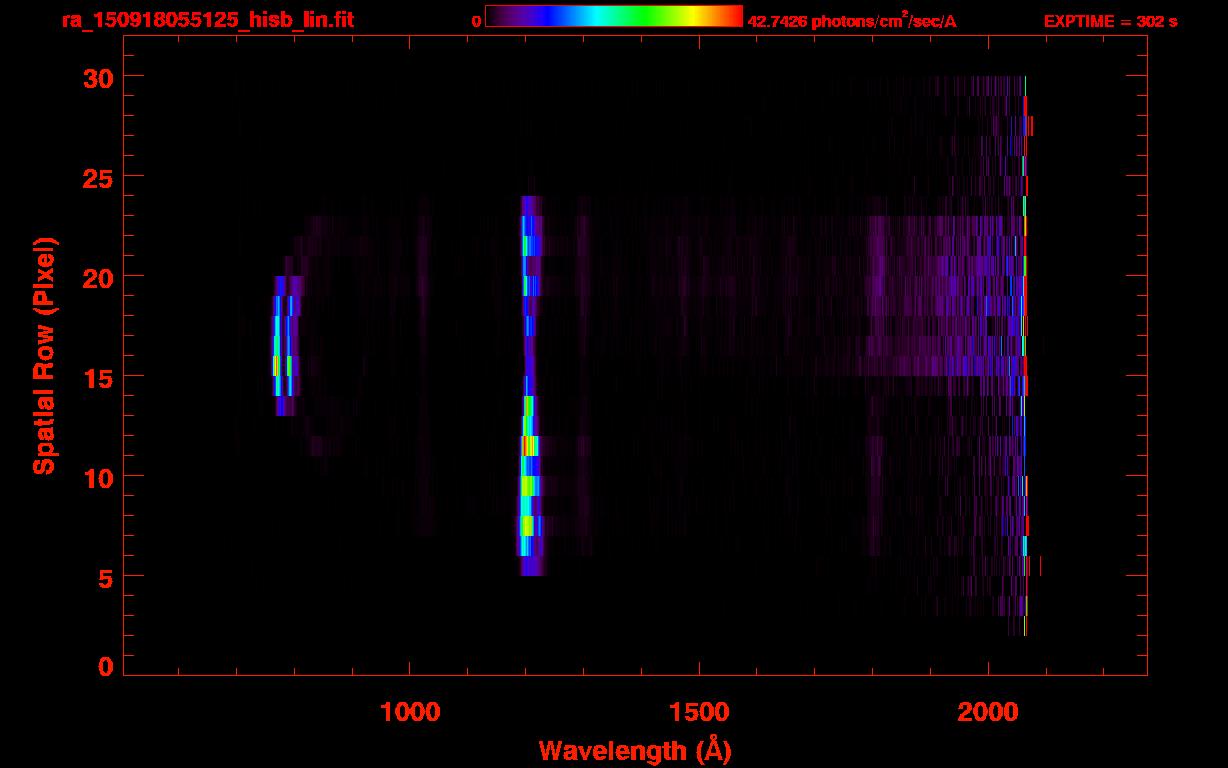The width and height of the screenshot is (1228, 768).
Task: Click the y-axis tick label 0
Action: coord(105,666)
